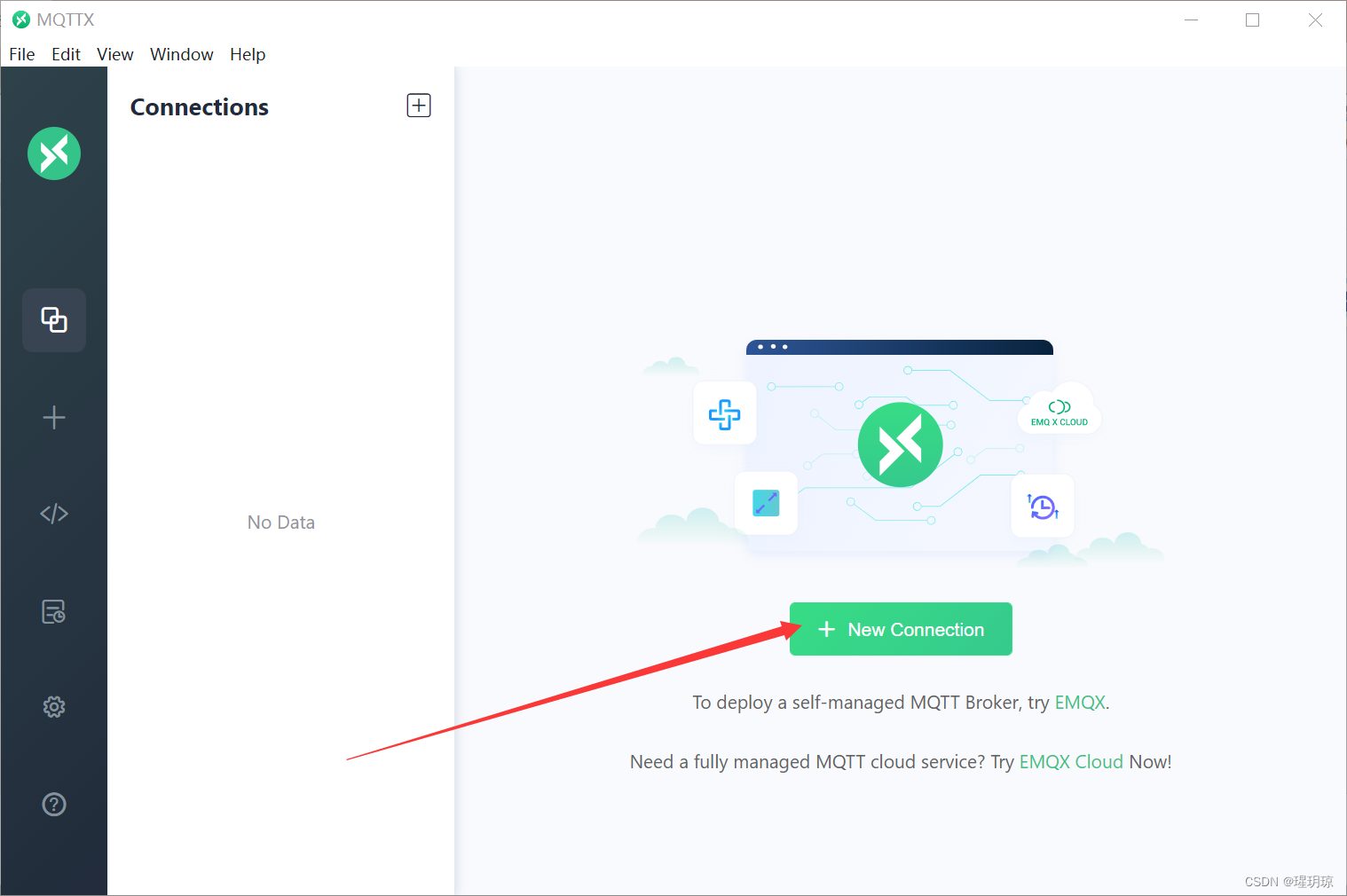
Task: Add connection via plus box beside Connections
Action: pos(419,106)
